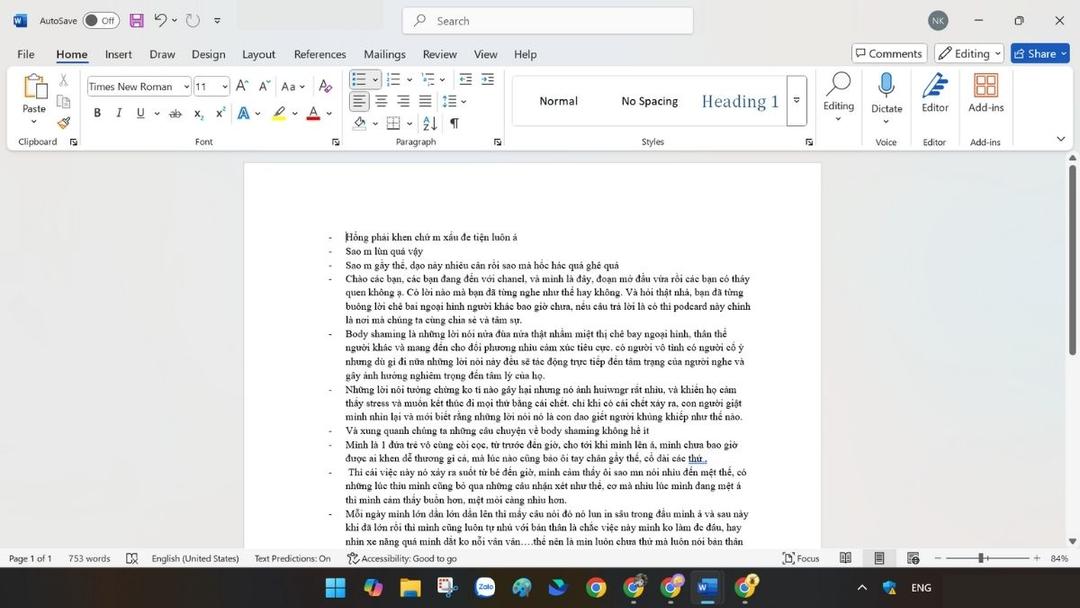1080x608 pixels.
Task: Open the font size dropdown
Action: (224, 87)
